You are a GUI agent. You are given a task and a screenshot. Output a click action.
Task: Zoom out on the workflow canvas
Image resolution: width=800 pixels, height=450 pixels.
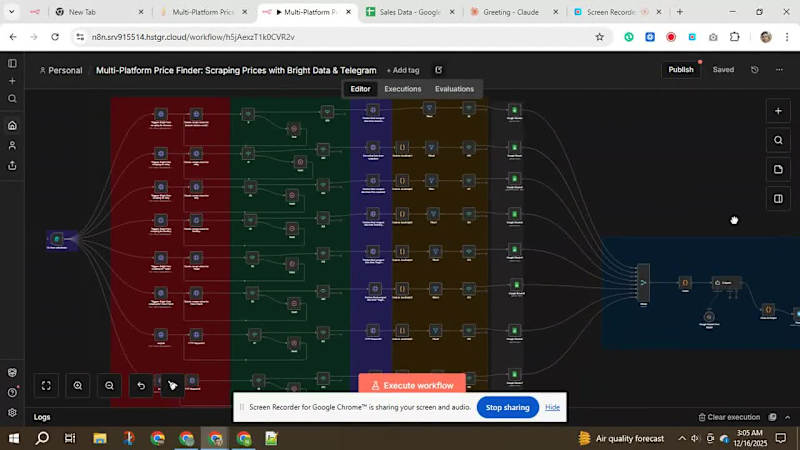pos(109,386)
